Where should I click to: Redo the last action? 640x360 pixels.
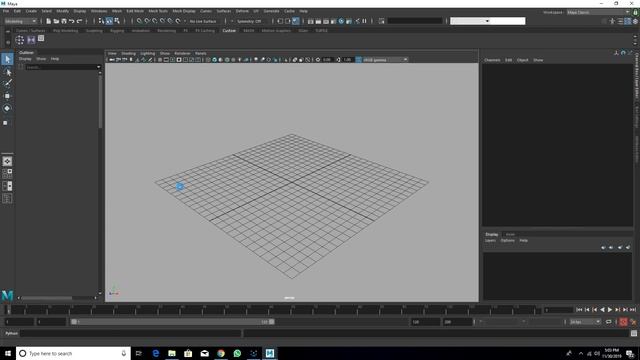[80, 21]
